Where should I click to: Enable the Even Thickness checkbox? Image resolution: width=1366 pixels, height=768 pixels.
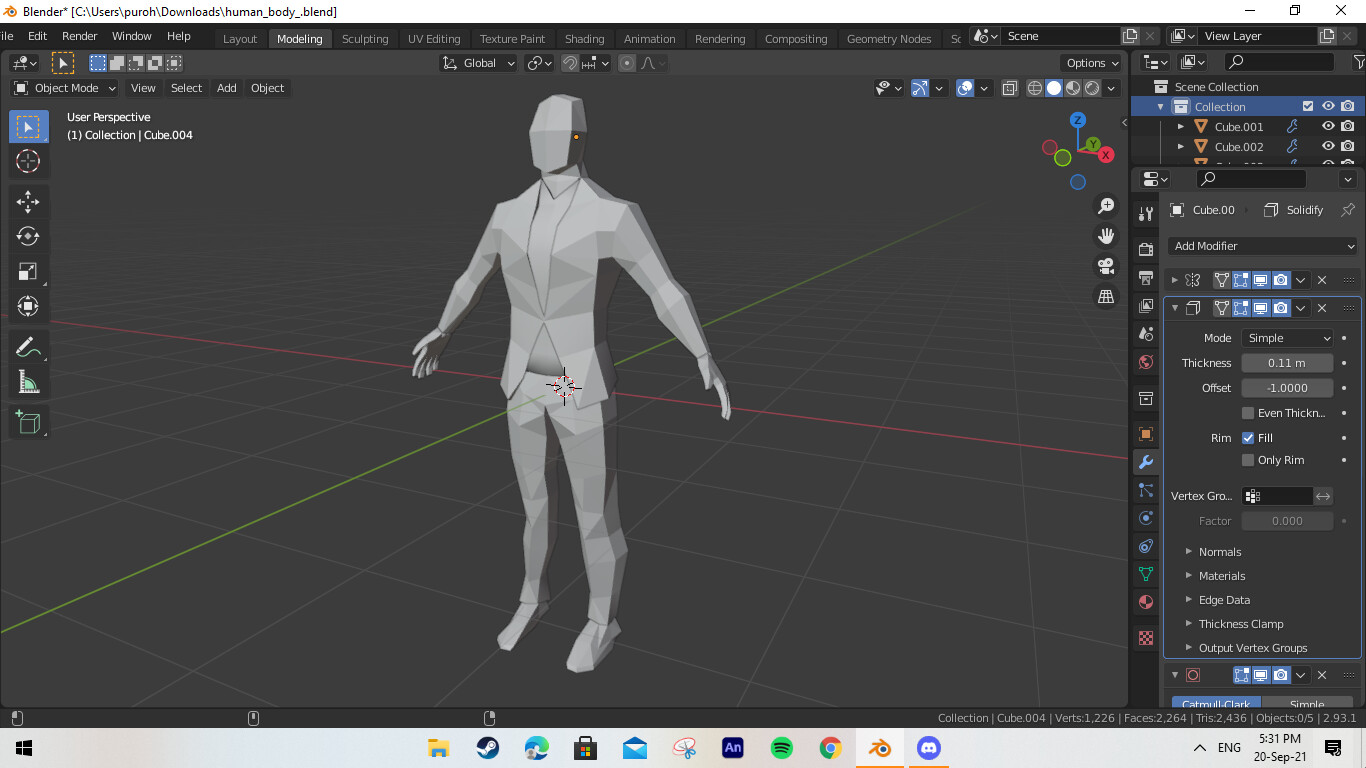pyautogui.click(x=1248, y=412)
